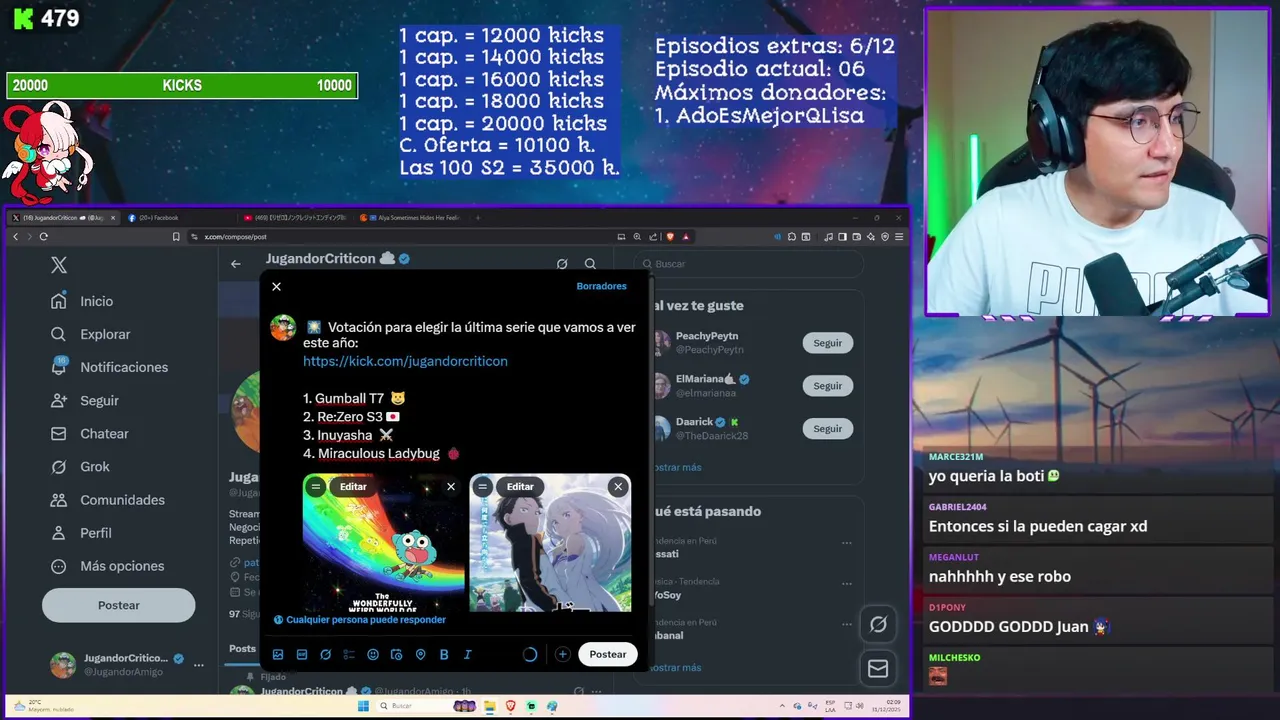Schedule the post with calendar icon
The image size is (1280, 720).
coord(397,654)
